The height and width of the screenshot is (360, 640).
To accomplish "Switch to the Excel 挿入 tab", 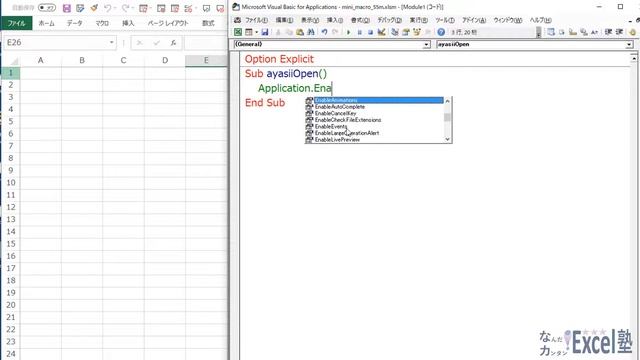I will pos(128,23).
